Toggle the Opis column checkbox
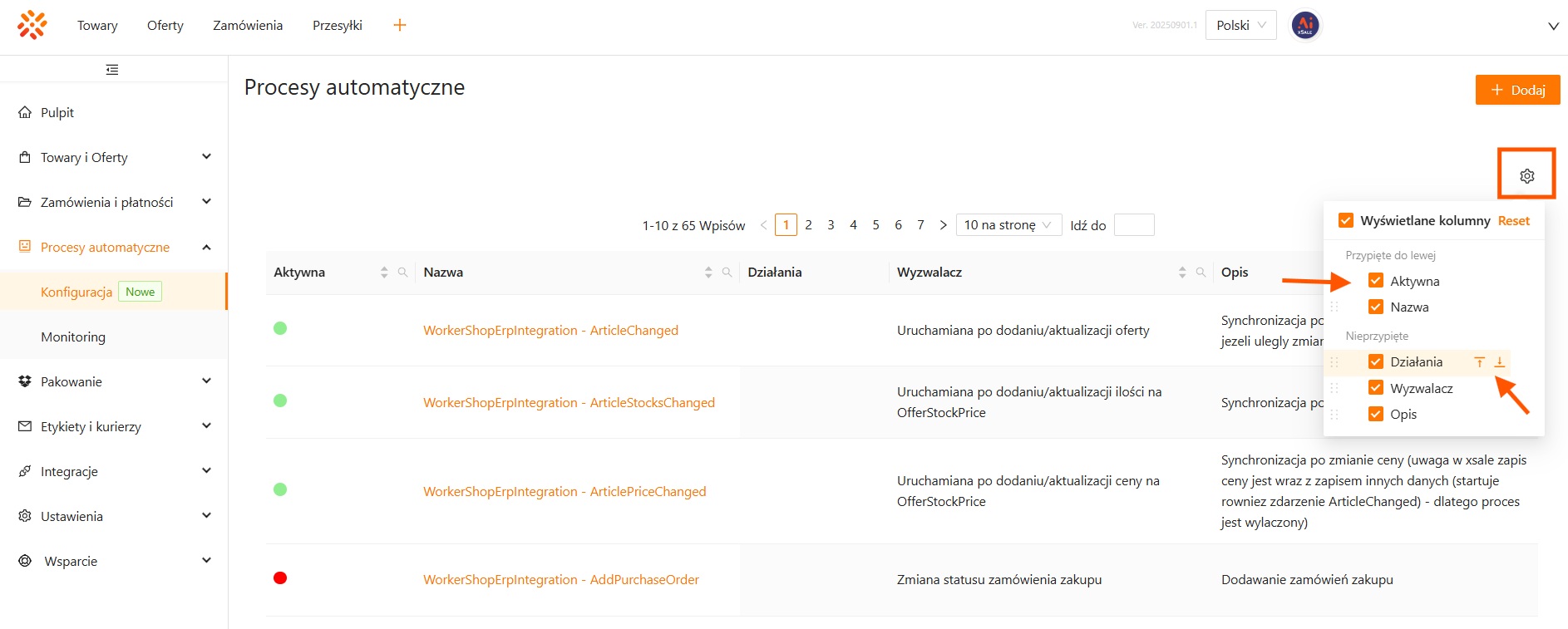 pos(1376,414)
